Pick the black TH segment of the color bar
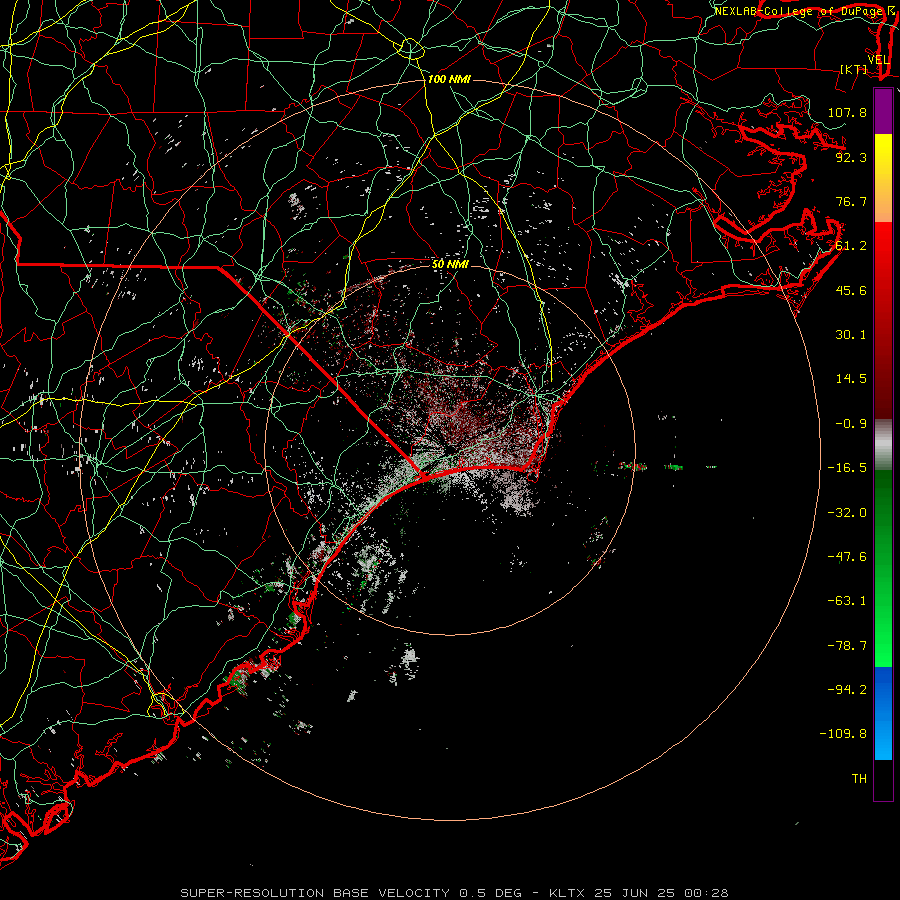900x900 pixels. coord(883,780)
